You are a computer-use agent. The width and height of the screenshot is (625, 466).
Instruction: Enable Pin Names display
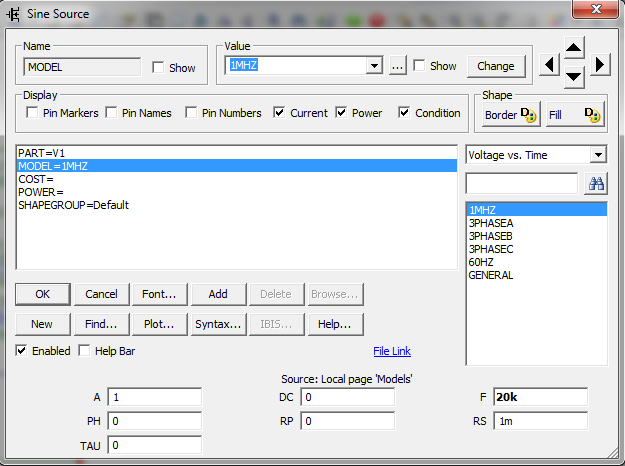tap(111, 113)
